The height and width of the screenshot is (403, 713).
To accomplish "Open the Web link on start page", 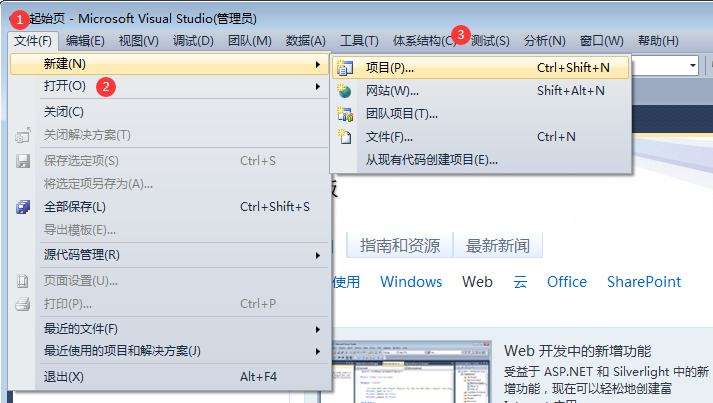I will [477, 282].
